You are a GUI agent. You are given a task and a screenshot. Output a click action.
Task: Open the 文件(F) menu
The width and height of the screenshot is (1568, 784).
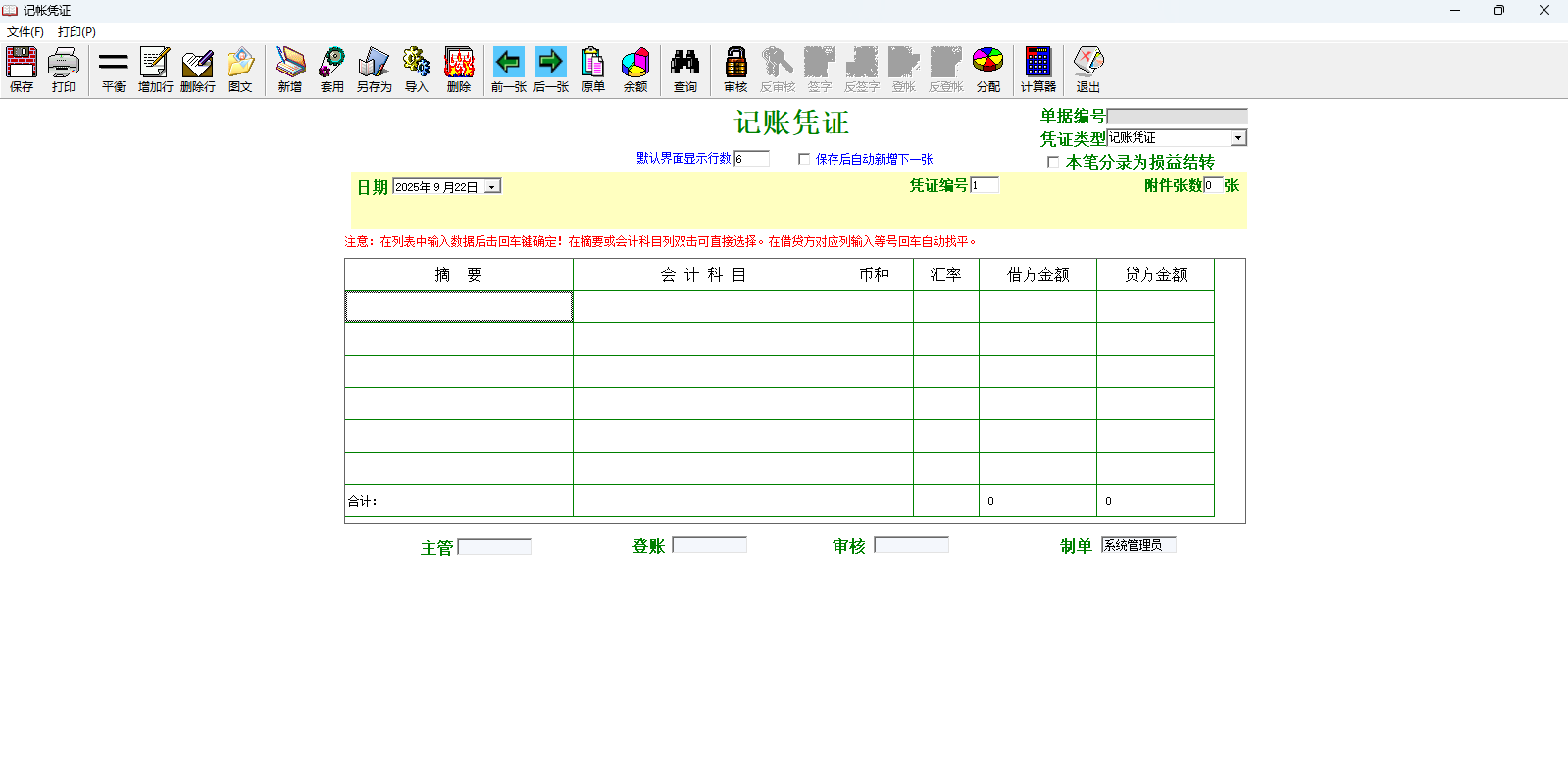[25, 32]
